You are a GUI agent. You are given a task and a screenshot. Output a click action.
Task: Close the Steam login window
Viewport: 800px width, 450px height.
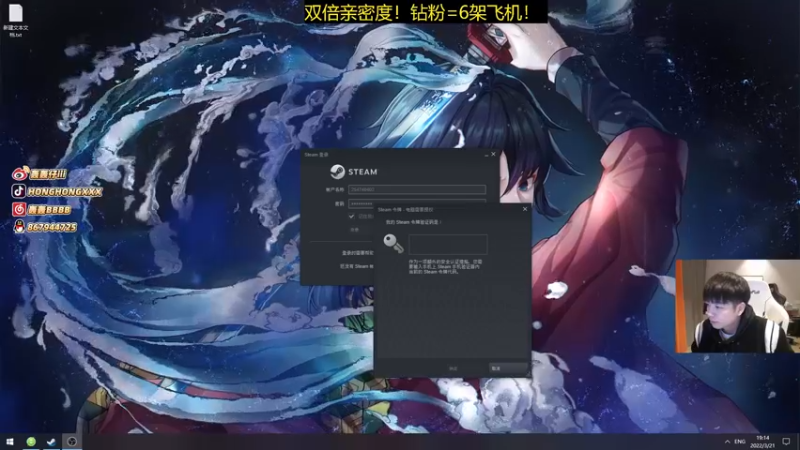(x=493, y=154)
